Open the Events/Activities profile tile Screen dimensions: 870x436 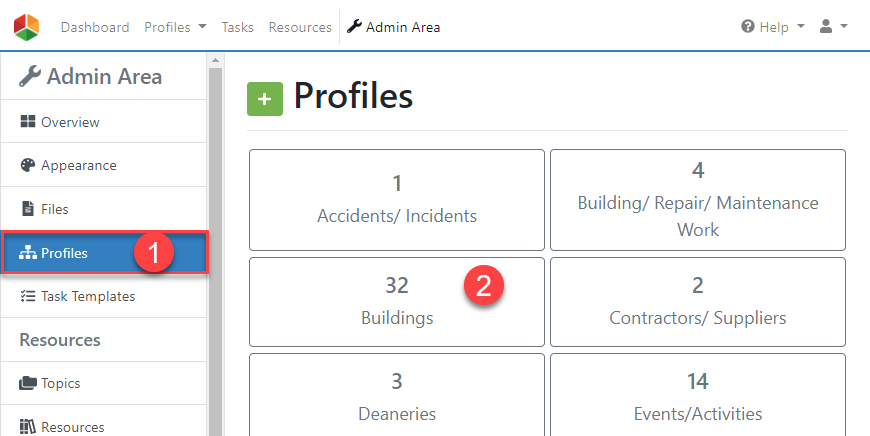(698, 397)
